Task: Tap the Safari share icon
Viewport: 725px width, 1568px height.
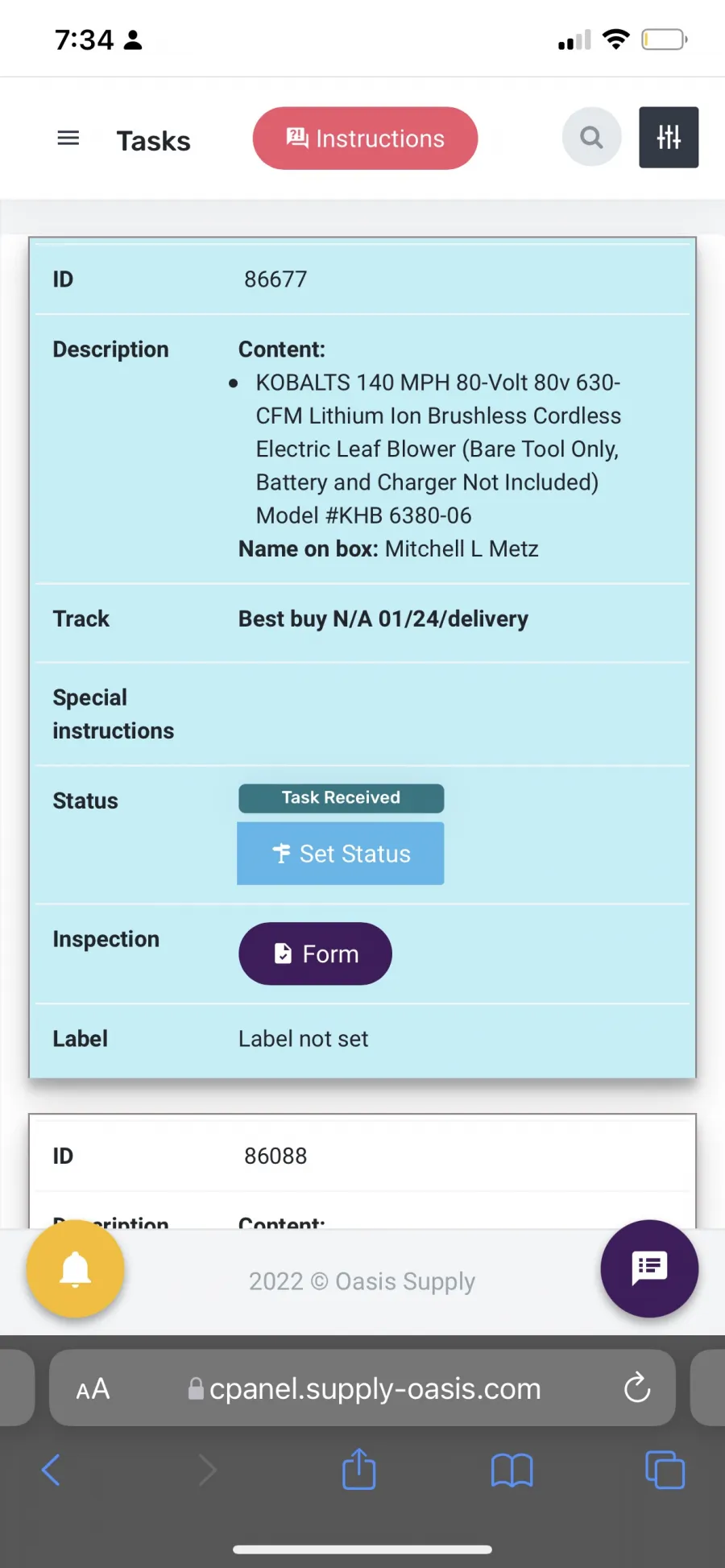Action: 359,1469
